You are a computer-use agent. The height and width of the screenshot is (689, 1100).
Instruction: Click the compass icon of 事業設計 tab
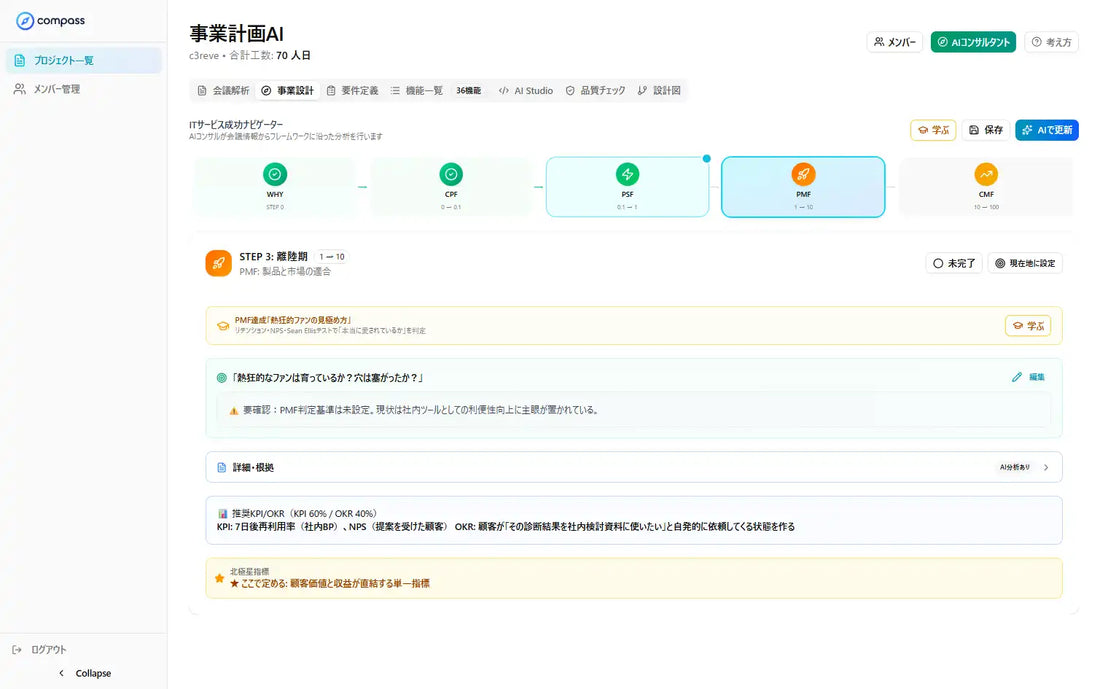click(x=266, y=91)
